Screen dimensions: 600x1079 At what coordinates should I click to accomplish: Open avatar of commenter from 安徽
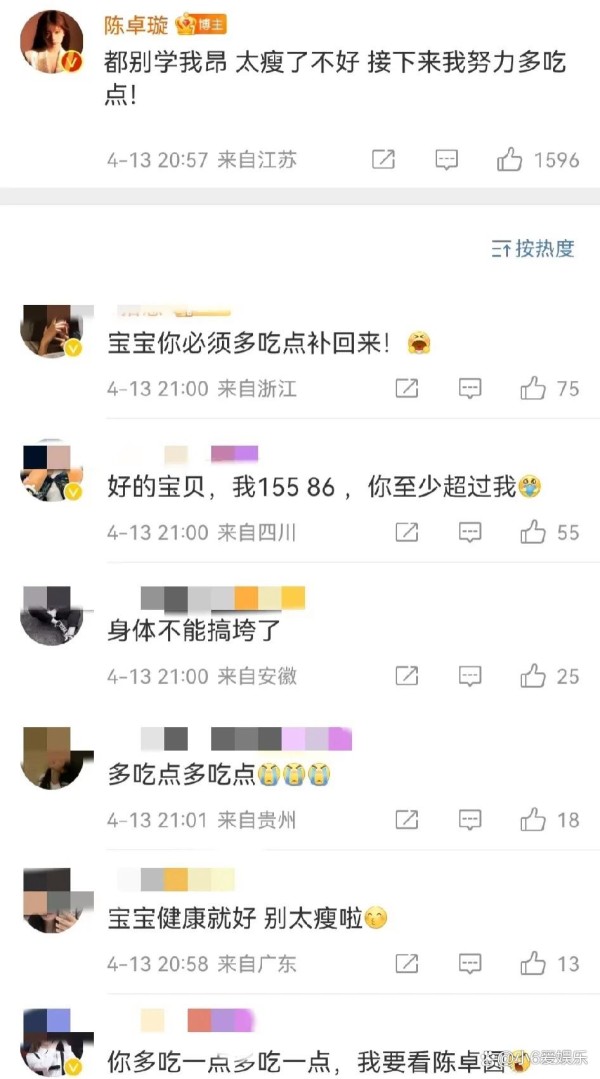tap(52, 615)
